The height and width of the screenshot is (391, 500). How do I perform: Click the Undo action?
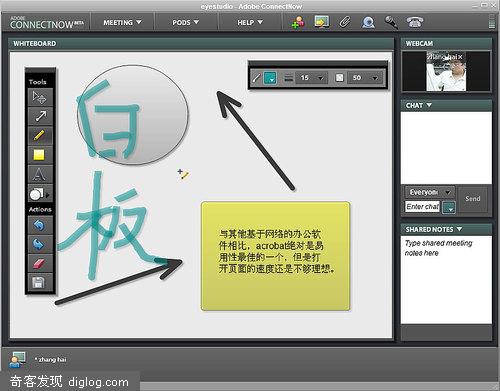pyautogui.click(x=40, y=225)
